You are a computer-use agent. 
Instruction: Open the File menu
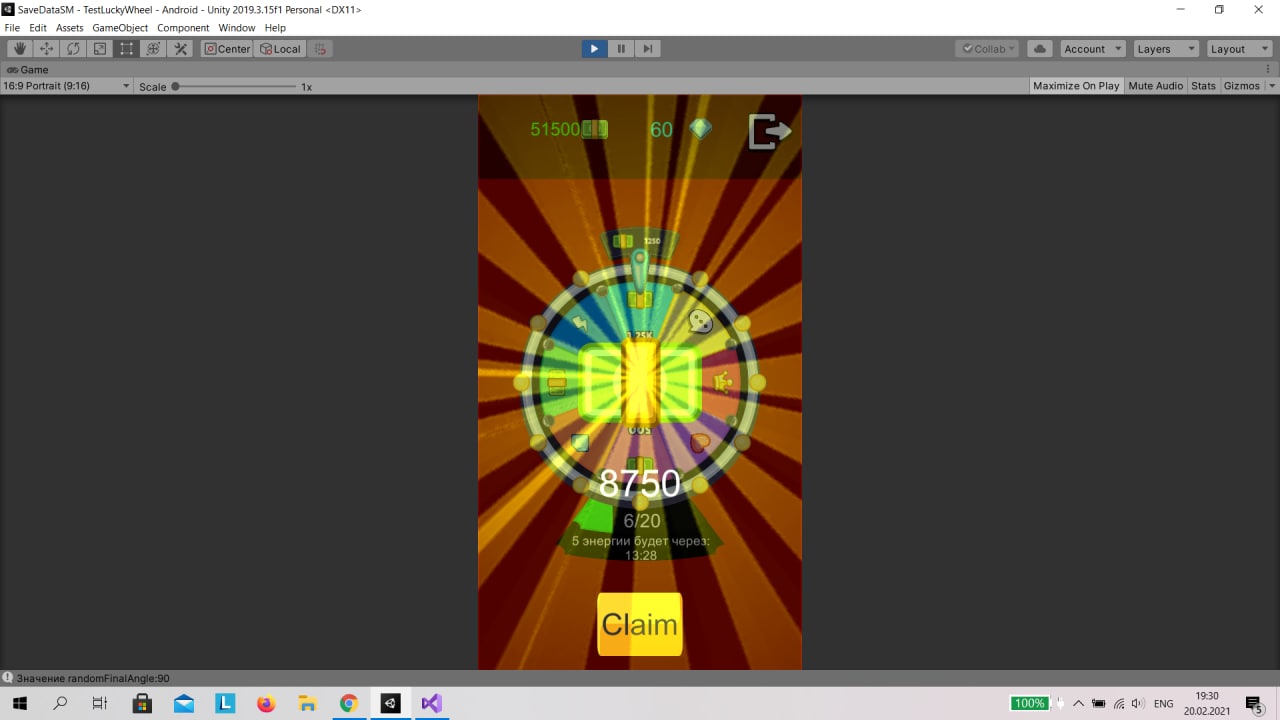click(x=12, y=28)
